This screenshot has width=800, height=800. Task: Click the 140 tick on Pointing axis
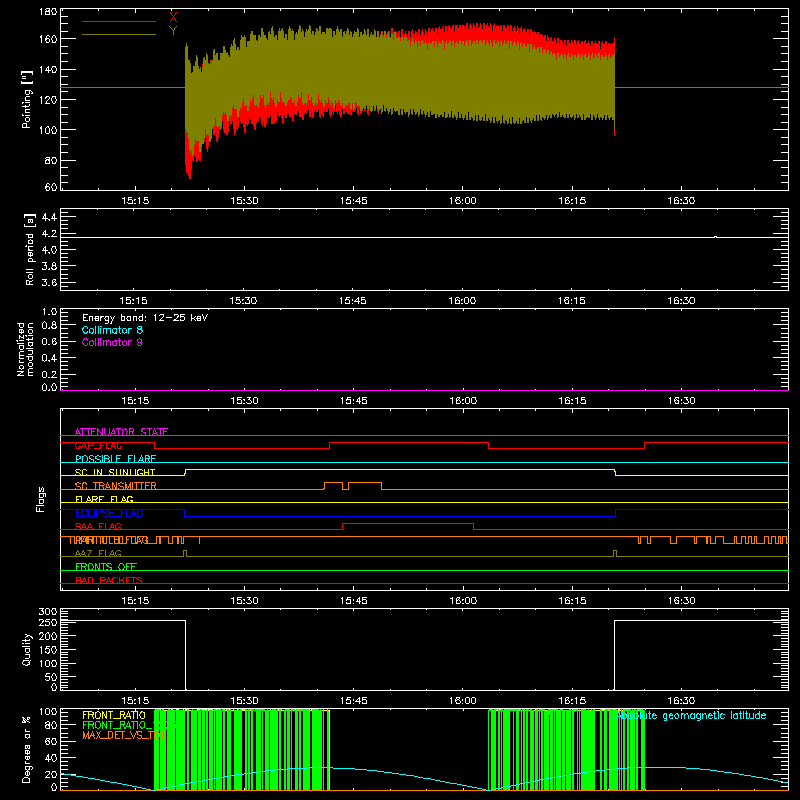[x=47, y=69]
